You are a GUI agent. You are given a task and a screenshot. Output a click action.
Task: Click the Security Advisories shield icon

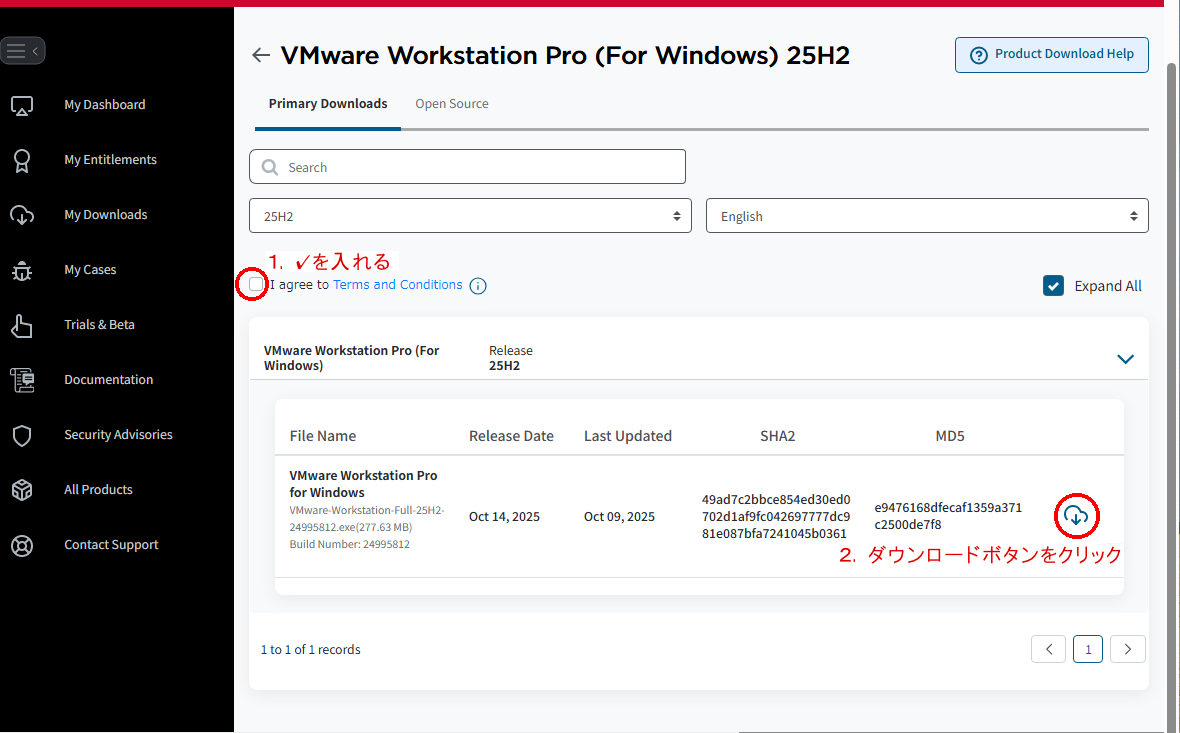coord(22,435)
